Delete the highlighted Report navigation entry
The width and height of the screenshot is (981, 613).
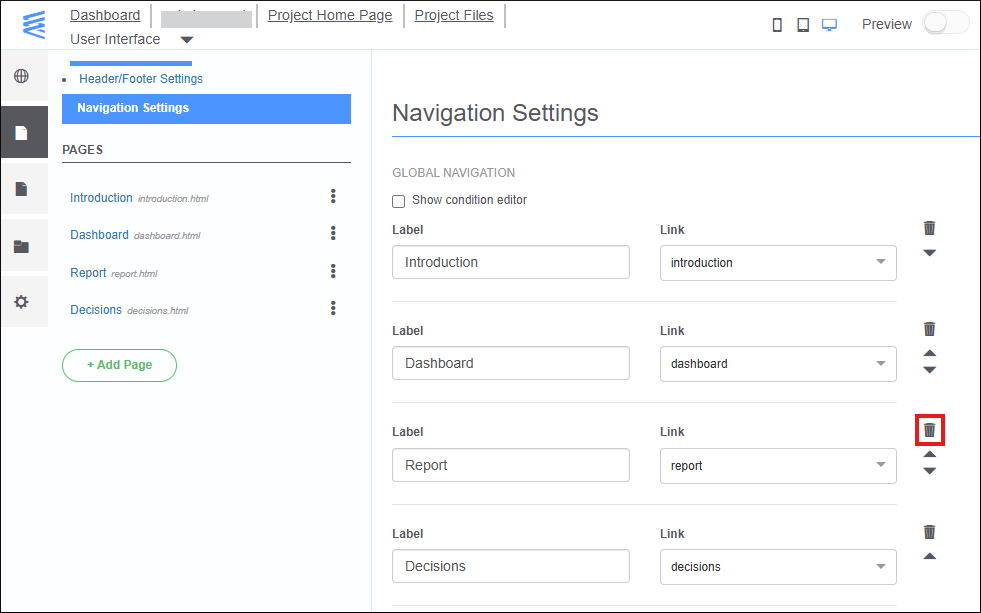coord(929,429)
